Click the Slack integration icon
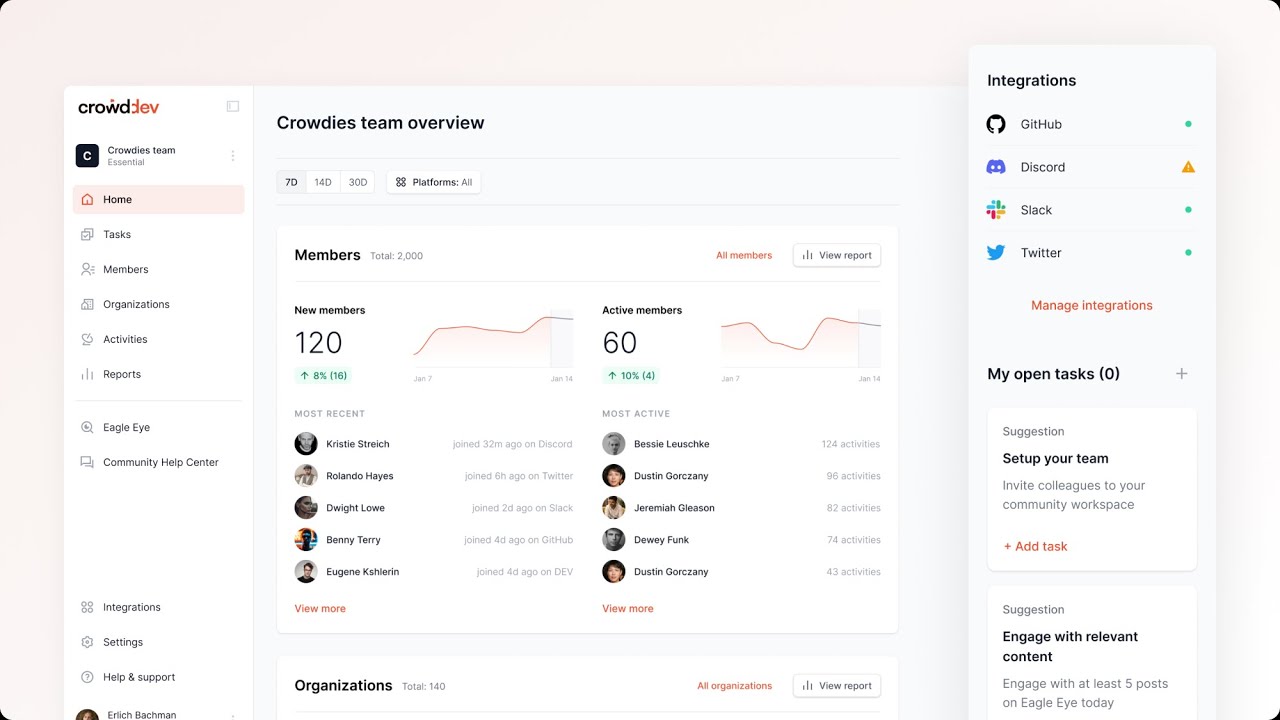This screenshot has width=1280, height=720. pos(996,210)
